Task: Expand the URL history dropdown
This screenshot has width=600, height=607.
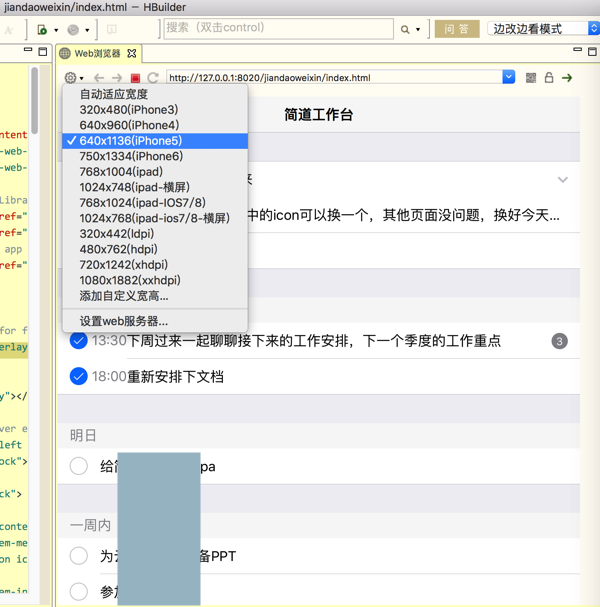Action: pos(509,77)
